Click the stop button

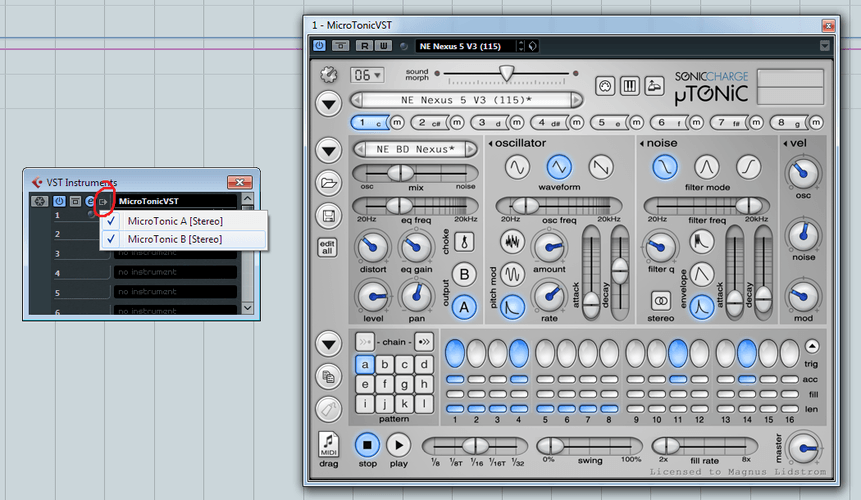click(367, 445)
